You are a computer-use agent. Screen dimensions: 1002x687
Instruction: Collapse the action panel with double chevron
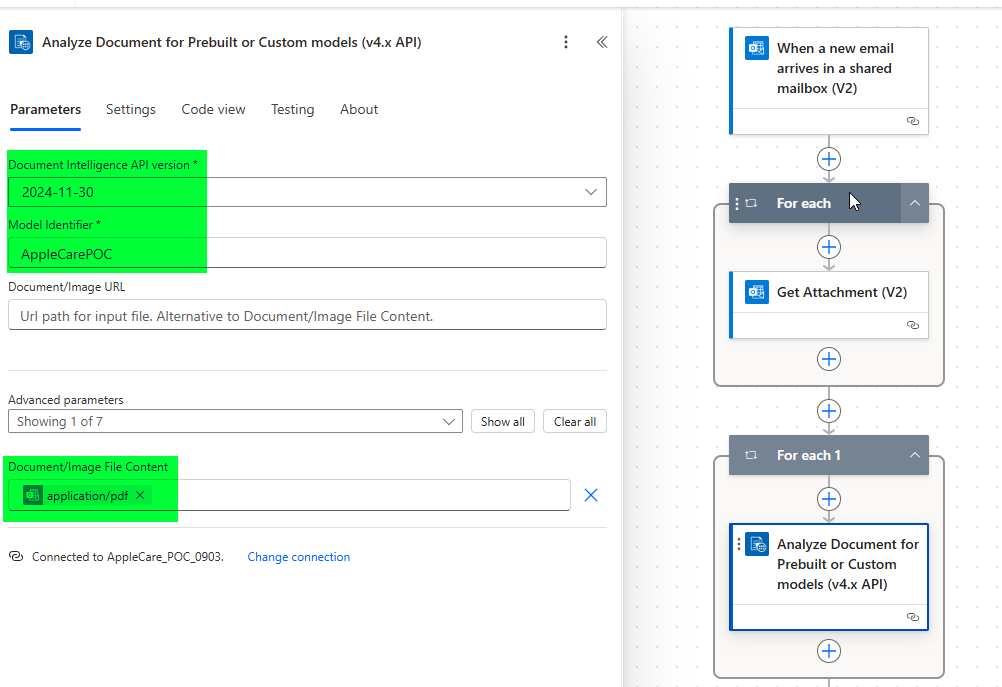(x=602, y=42)
